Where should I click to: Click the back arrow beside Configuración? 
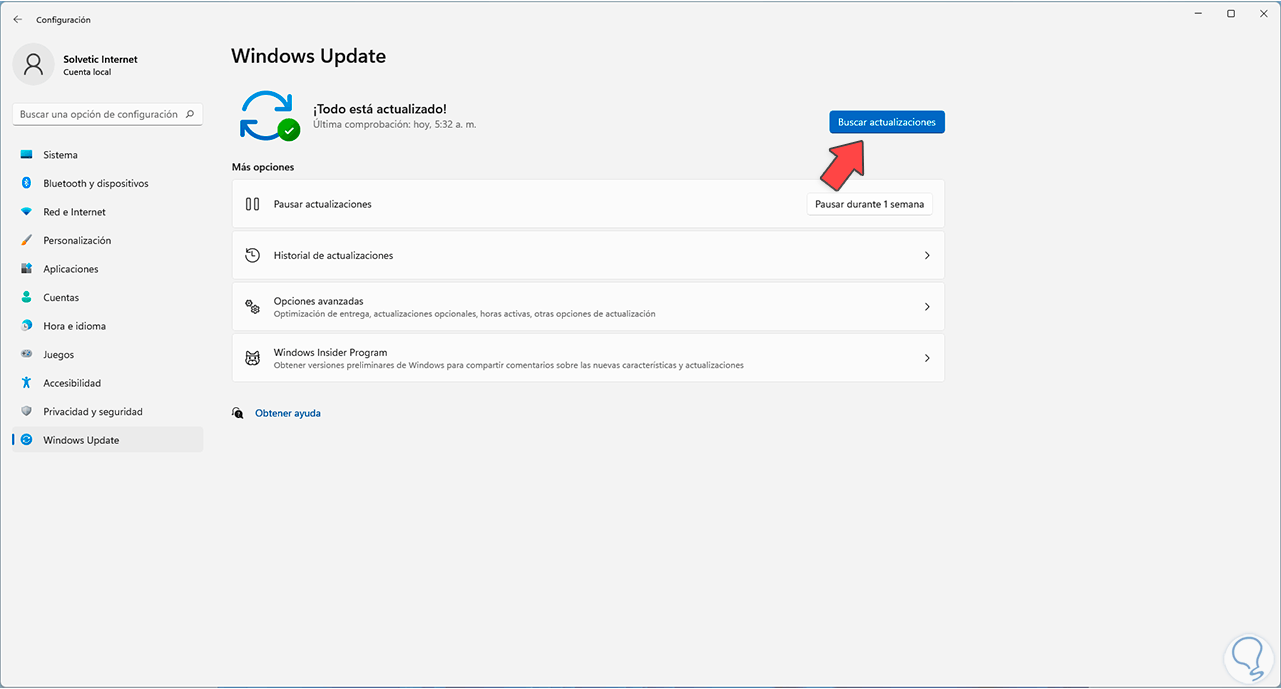pos(17,19)
